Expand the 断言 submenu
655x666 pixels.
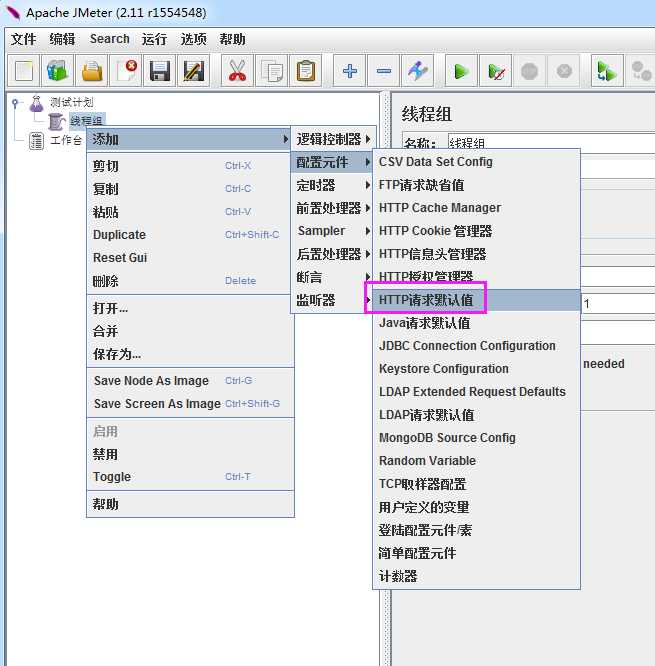pos(332,277)
